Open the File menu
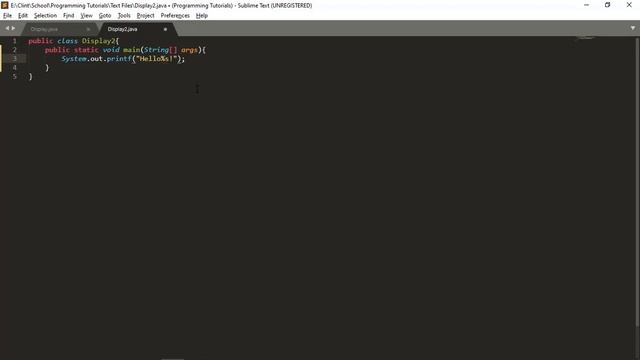Viewport: 640px width, 360px height. (7, 16)
